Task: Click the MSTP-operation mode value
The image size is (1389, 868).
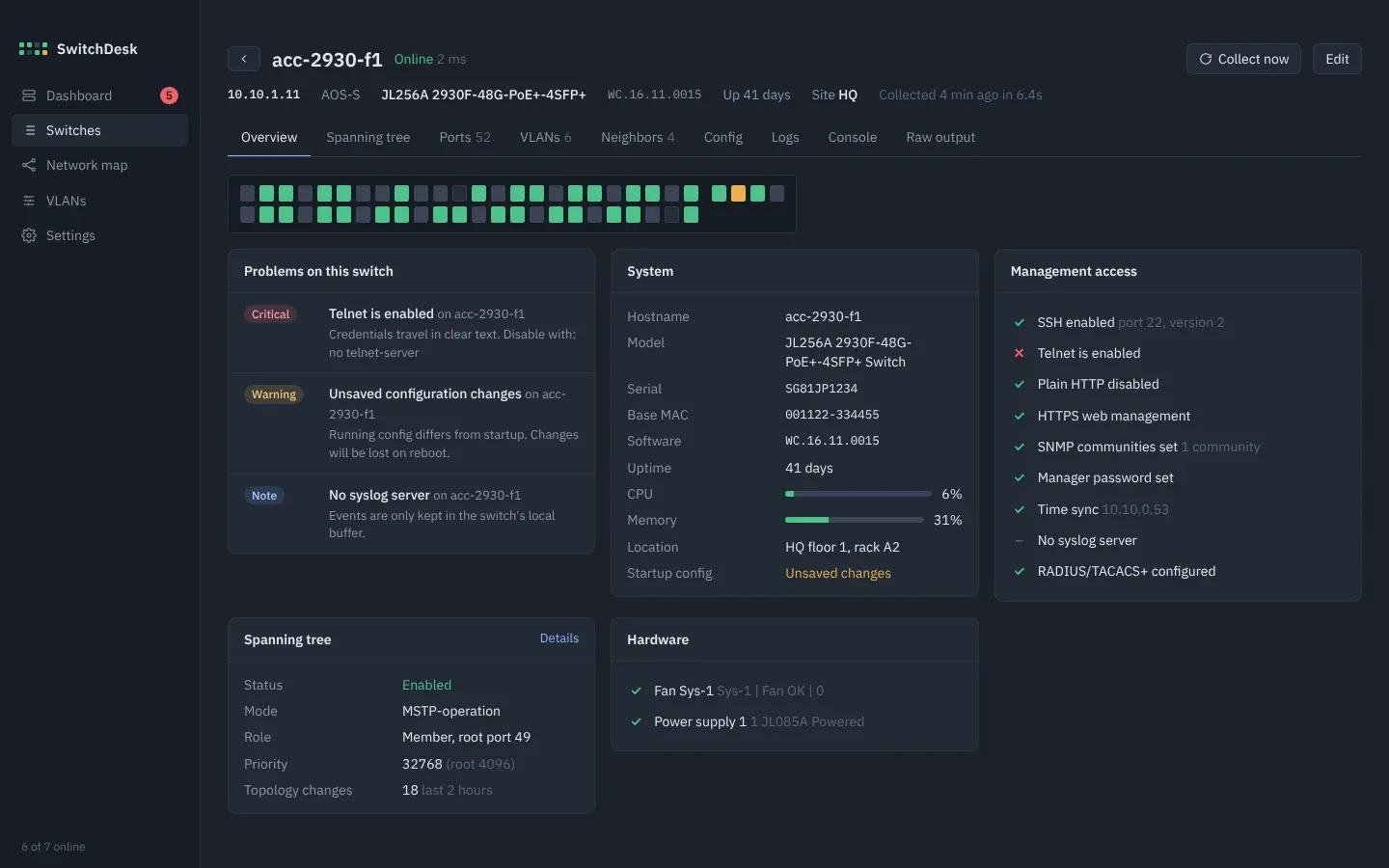Action: [x=451, y=711]
